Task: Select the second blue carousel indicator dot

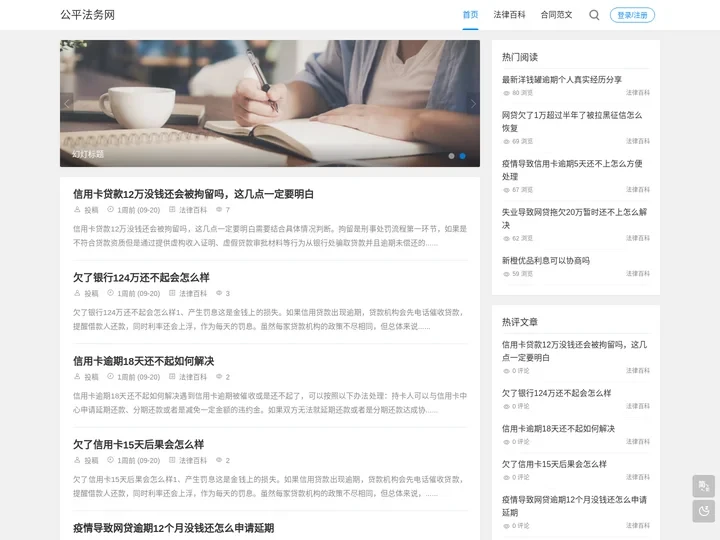Action: tap(462, 156)
